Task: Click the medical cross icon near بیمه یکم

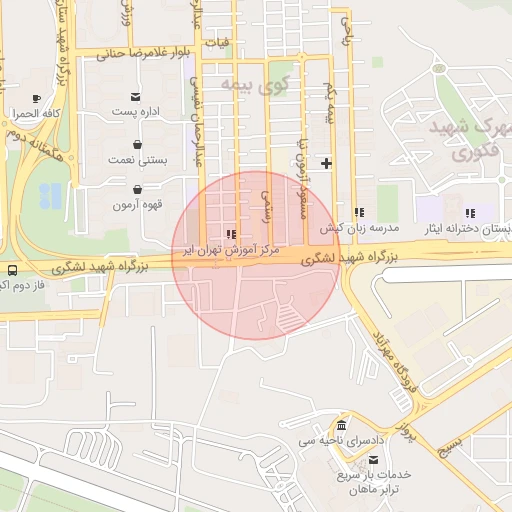Action: (x=326, y=163)
